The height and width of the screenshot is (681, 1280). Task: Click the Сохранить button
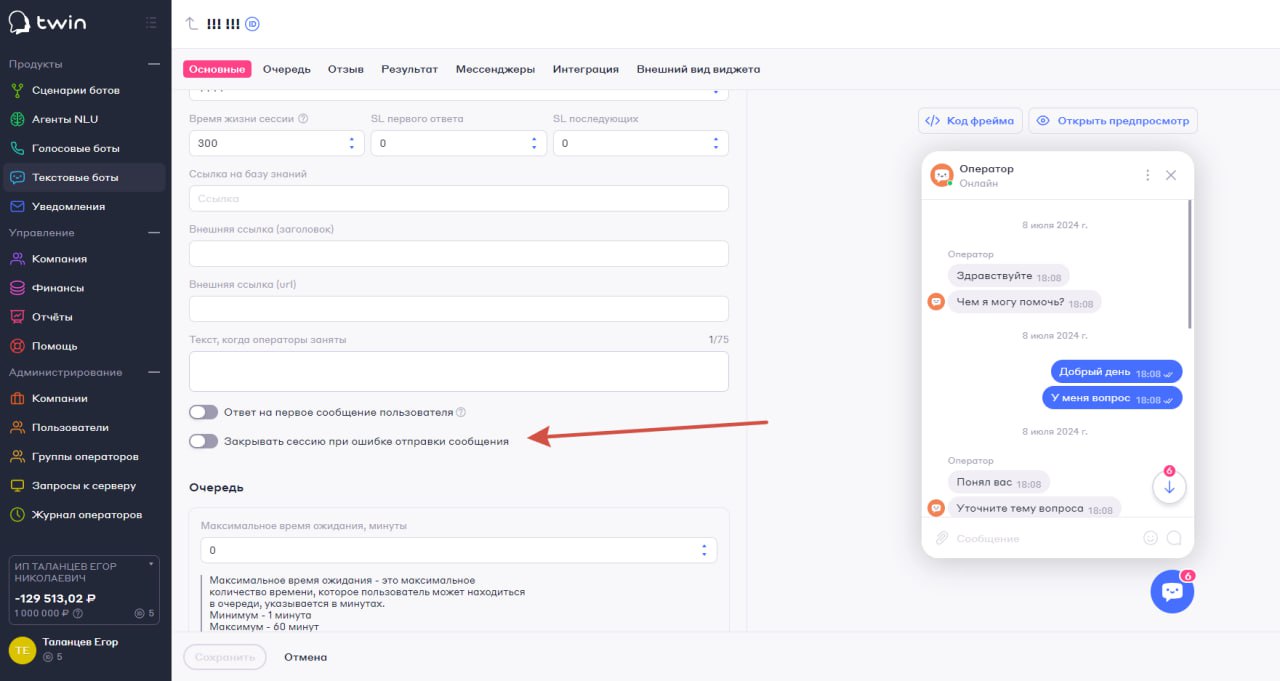coord(225,657)
